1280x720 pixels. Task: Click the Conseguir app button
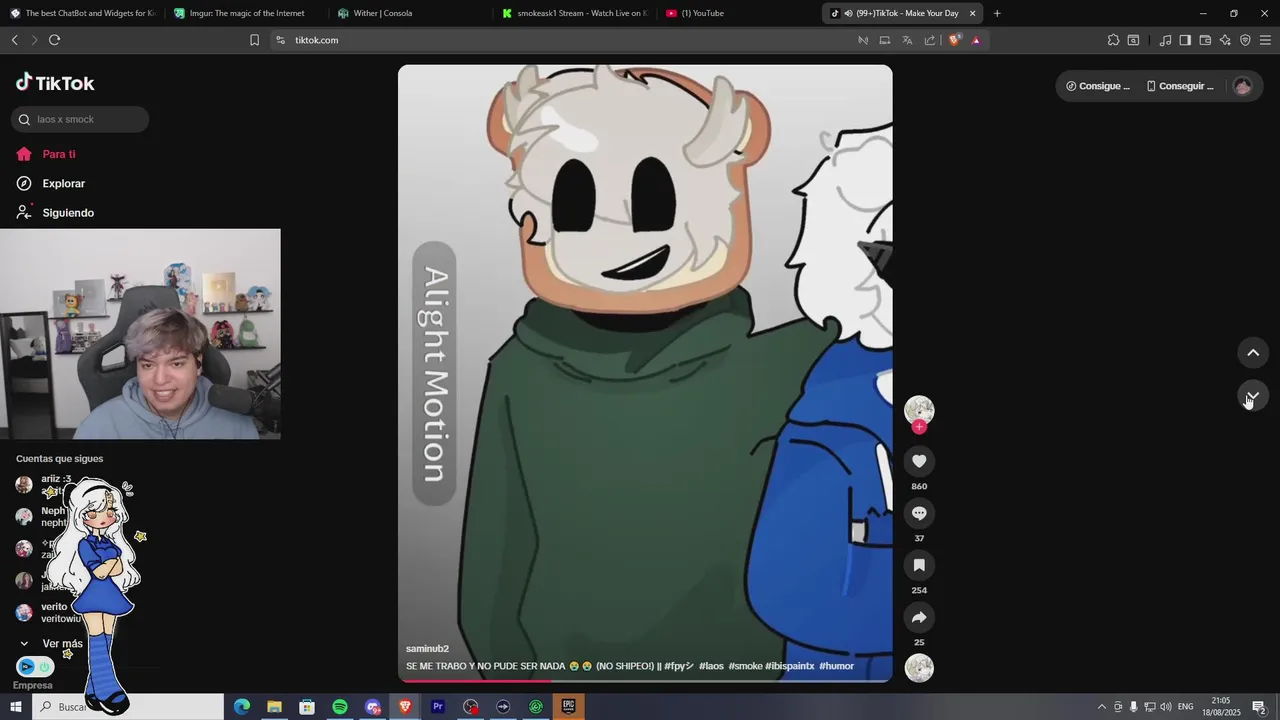[1180, 86]
